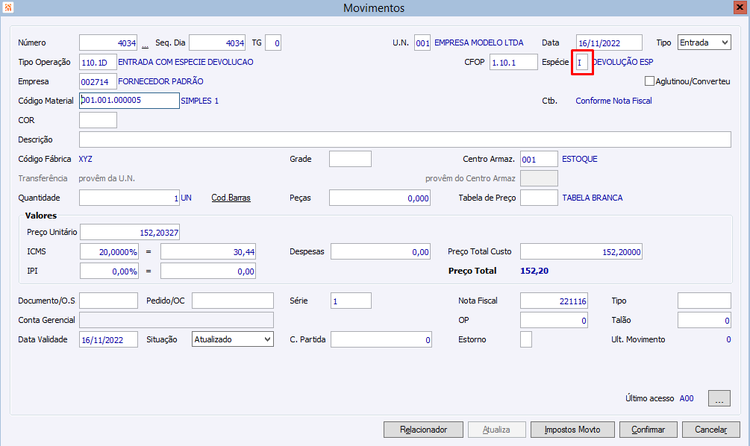
Task: Enable the Aglutinou/Converteu checkbox
Action: [x=649, y=81]
